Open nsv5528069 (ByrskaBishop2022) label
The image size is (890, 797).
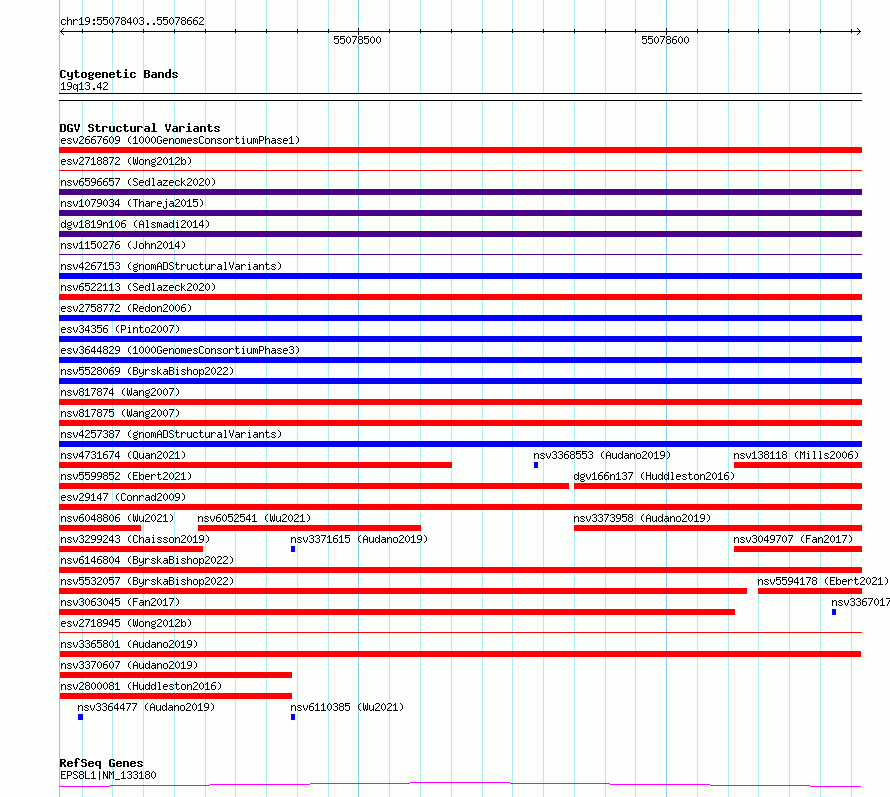pos(147,371)
